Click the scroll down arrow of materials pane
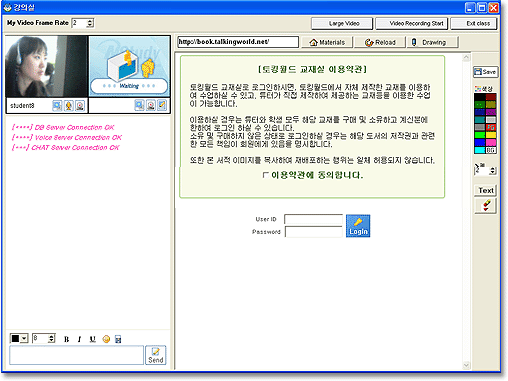Screen dimensions: 508x381 click(x=466, y=365)
